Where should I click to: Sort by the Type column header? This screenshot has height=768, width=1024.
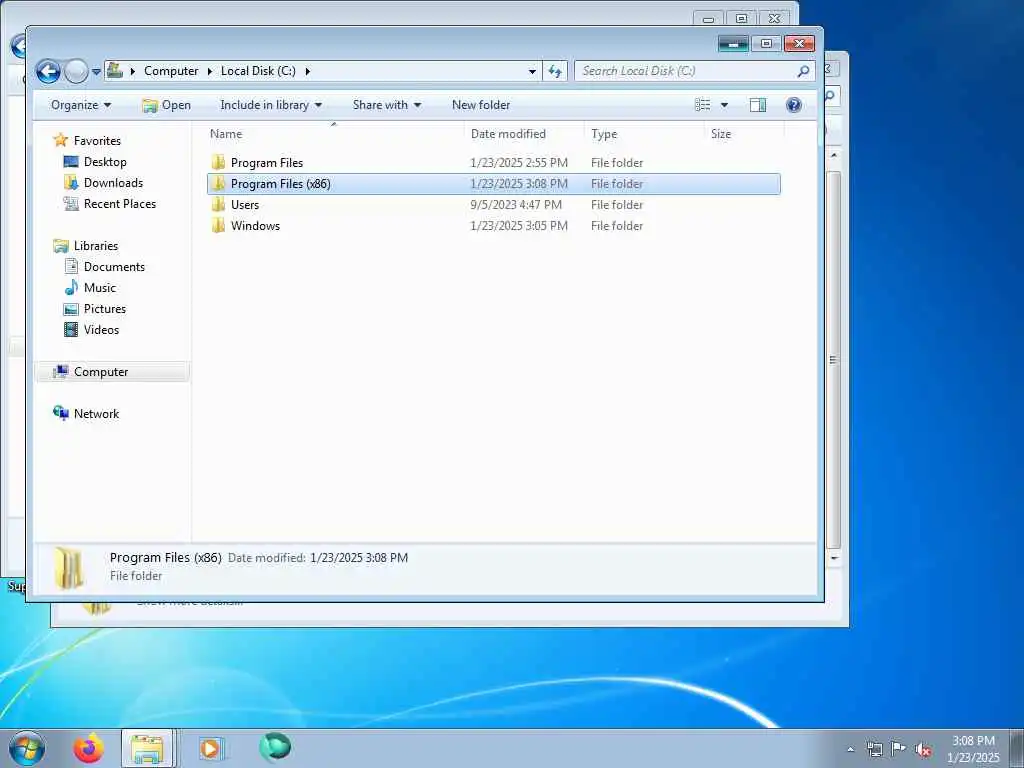tap(645, 134)
